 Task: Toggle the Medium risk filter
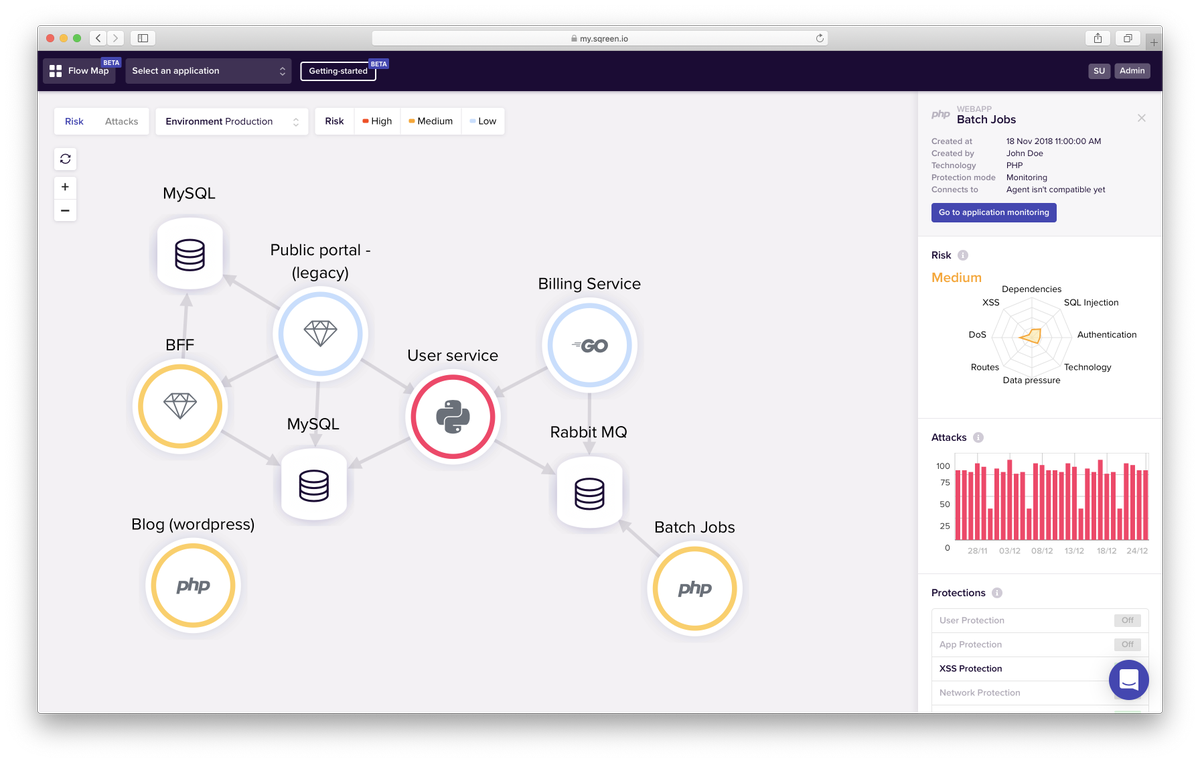point(431,121)
